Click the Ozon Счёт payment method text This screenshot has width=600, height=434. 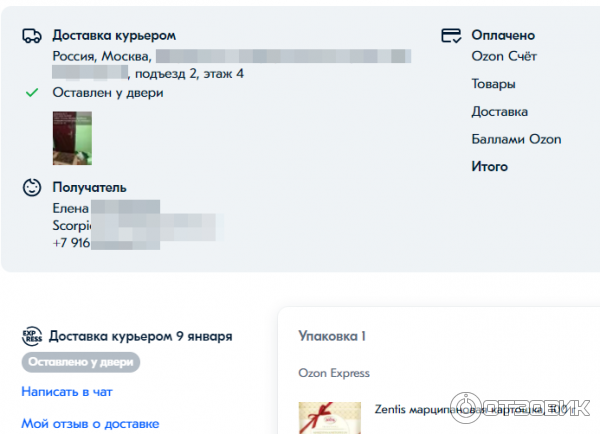pos(504,56)
